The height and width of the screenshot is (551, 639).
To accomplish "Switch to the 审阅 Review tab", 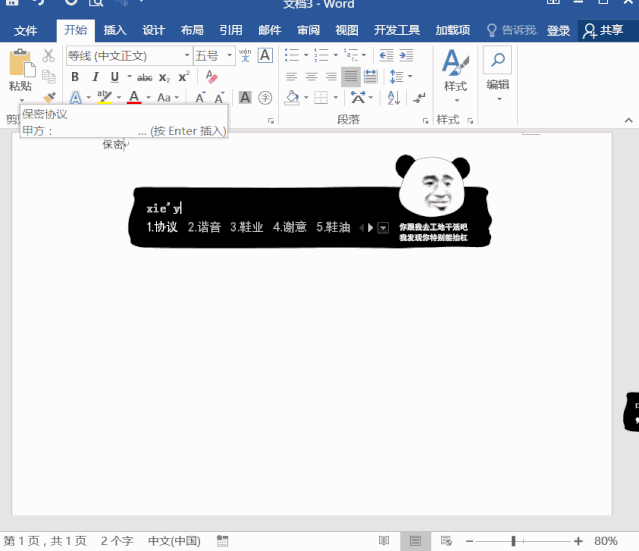I will point(308,31).
